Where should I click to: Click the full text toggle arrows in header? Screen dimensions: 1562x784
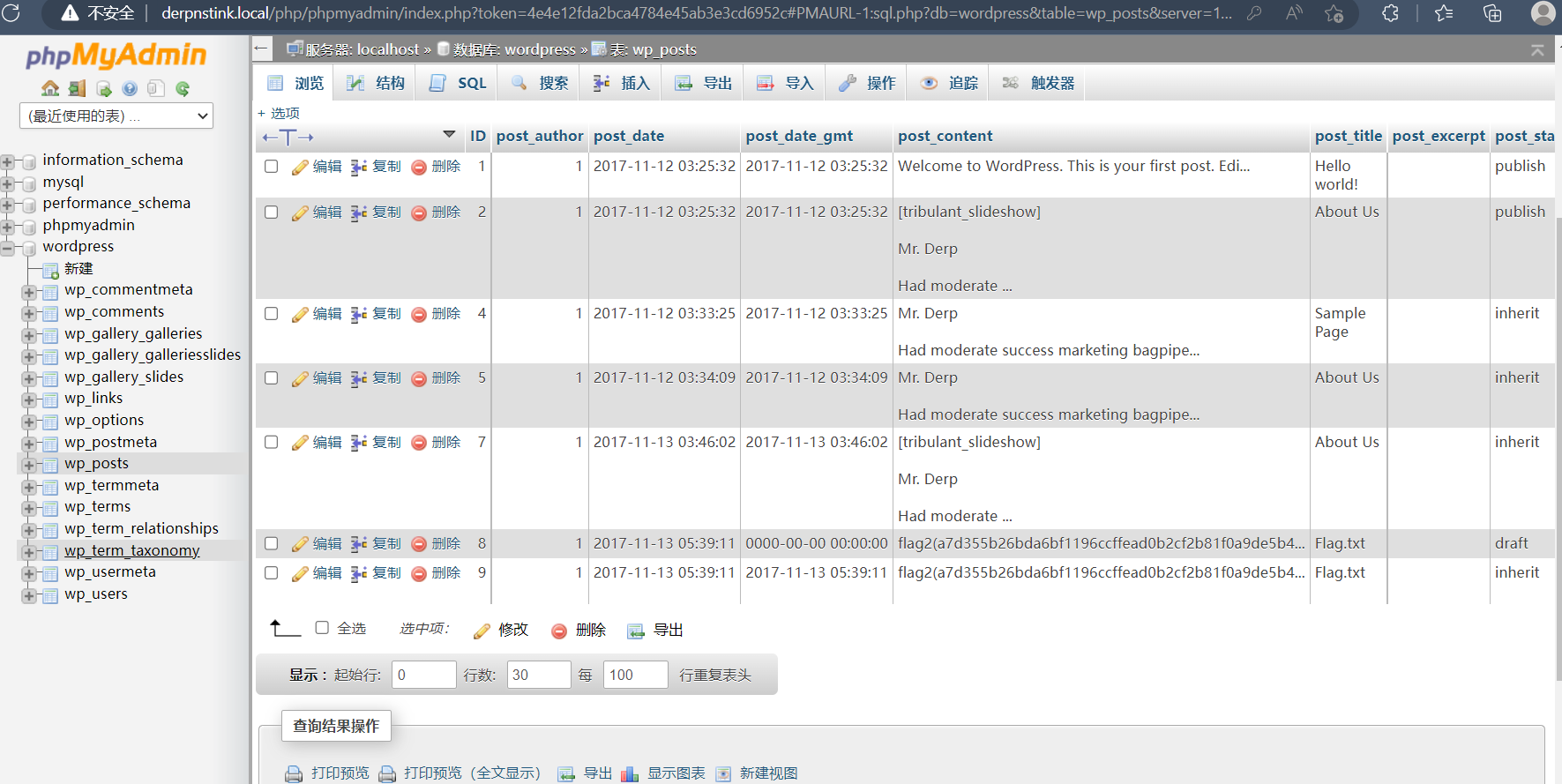[x=288, y=137]
